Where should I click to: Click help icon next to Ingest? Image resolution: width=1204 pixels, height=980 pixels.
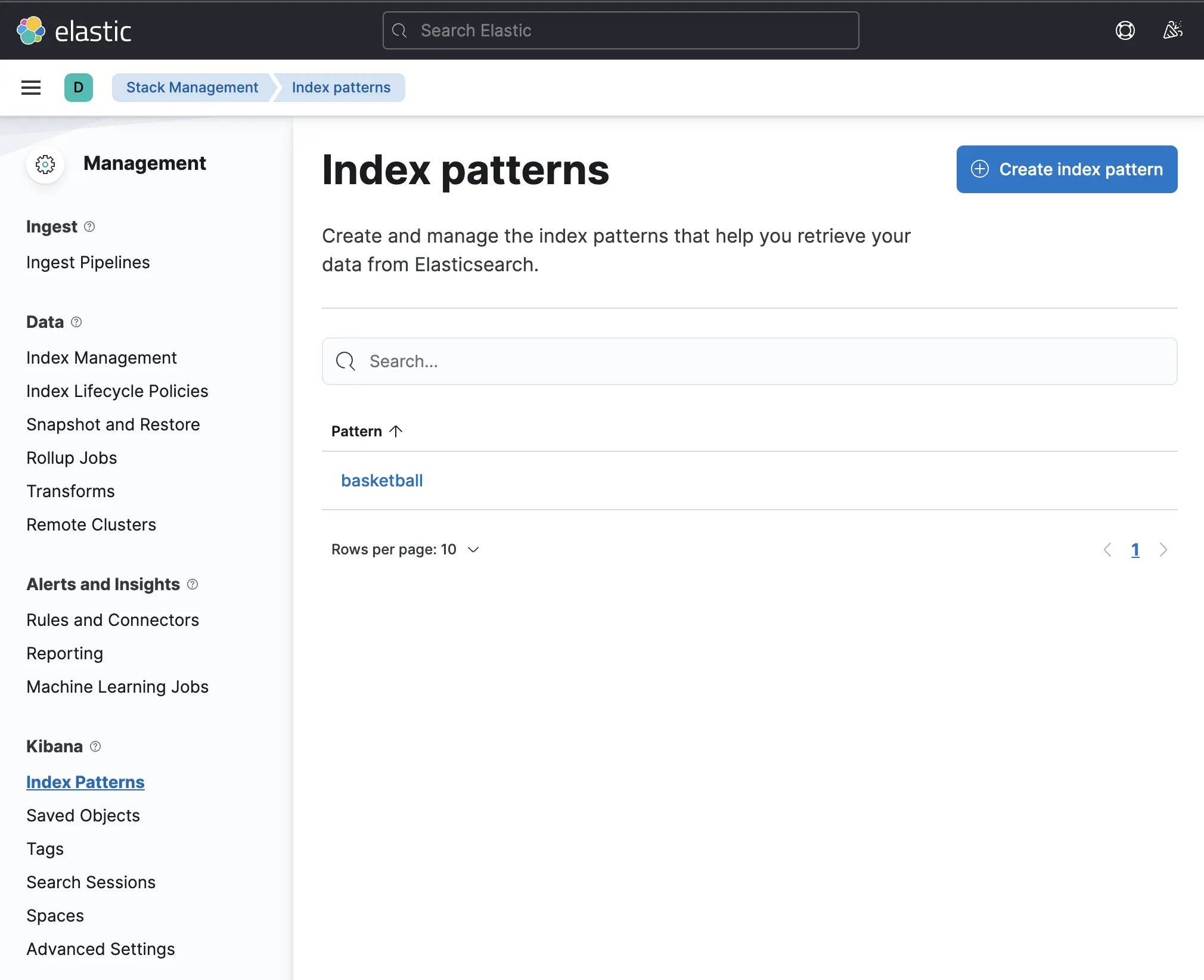pyautogui.click(x=89, y=227)
